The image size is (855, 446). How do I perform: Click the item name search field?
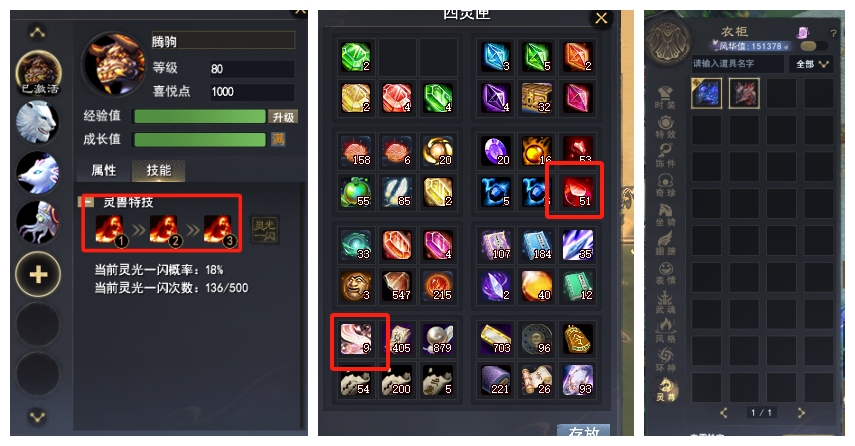click(737, 64)
